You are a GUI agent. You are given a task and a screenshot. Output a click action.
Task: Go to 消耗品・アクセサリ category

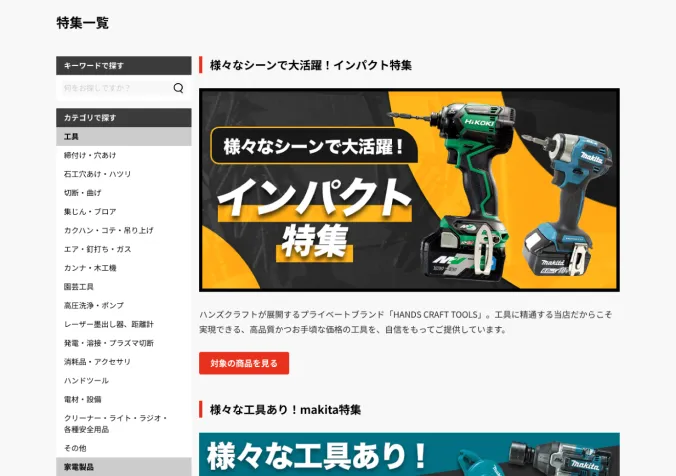tap(97, 361)
